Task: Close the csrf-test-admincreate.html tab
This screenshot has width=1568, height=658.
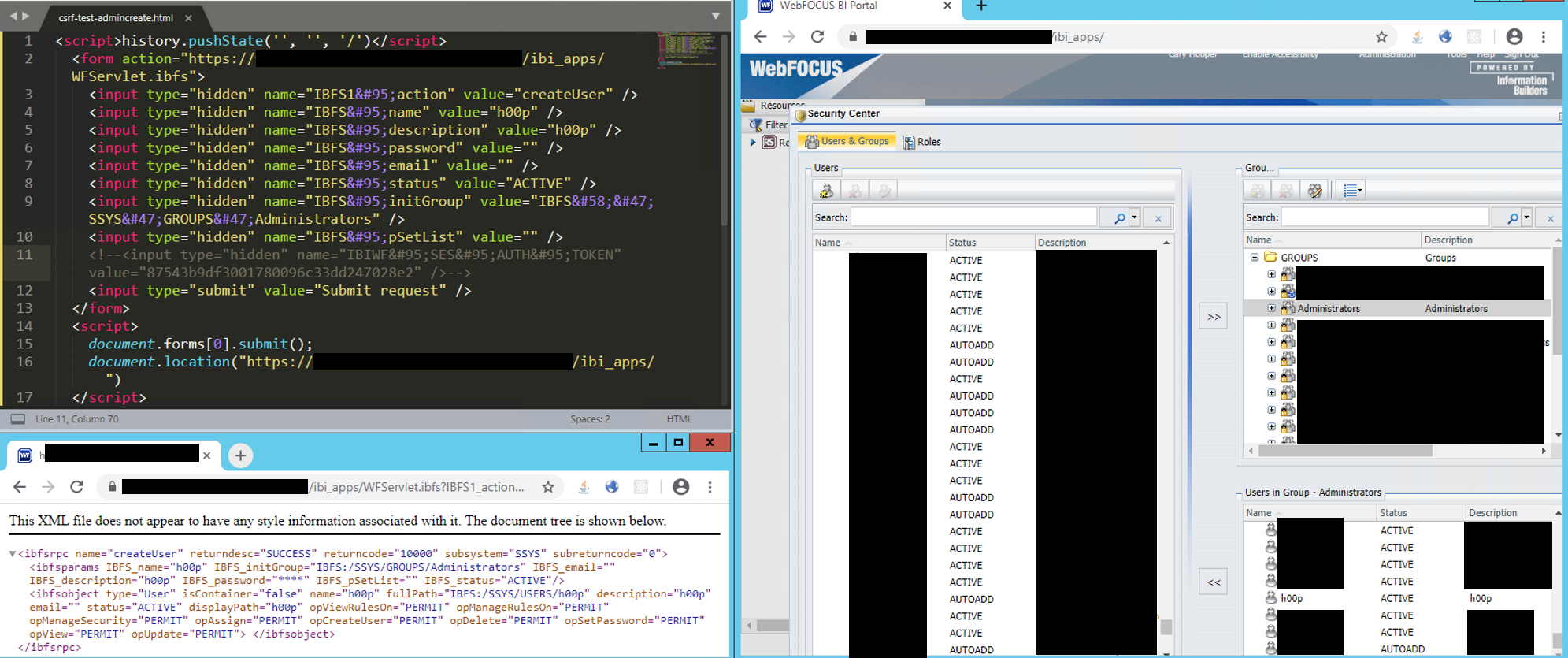Action: pos(188,17)
